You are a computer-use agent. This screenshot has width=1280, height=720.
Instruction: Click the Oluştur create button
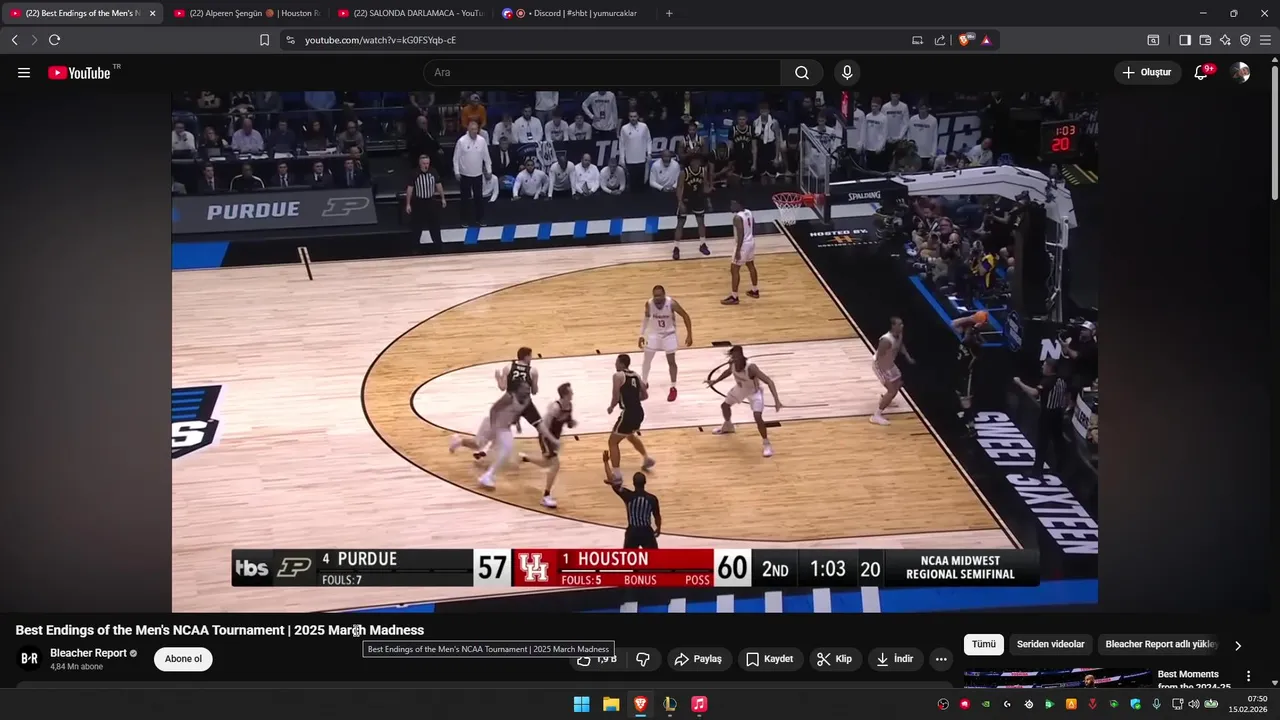[x=1147, y=72]
